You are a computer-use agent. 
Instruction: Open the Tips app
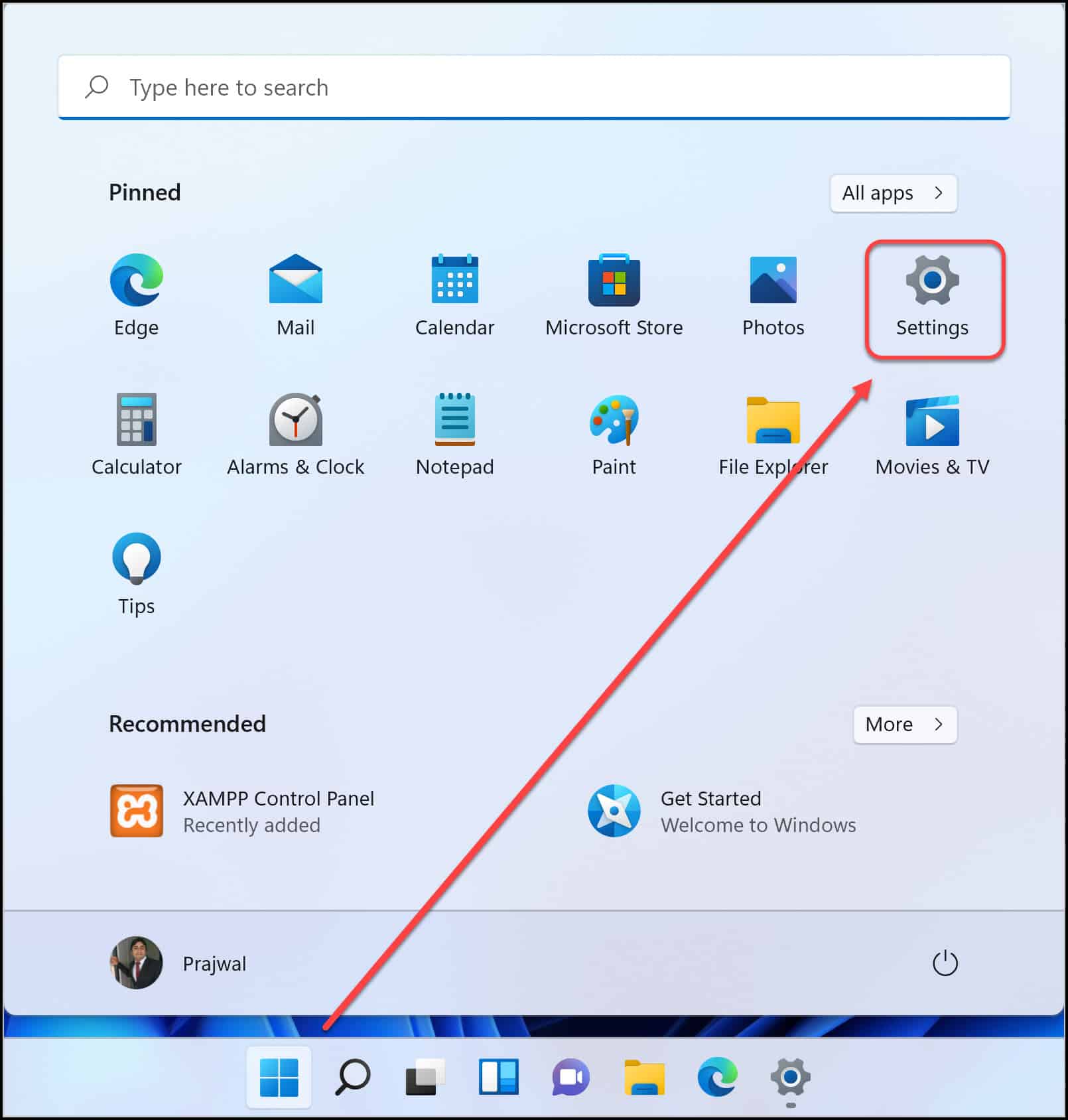coord(137,574)
